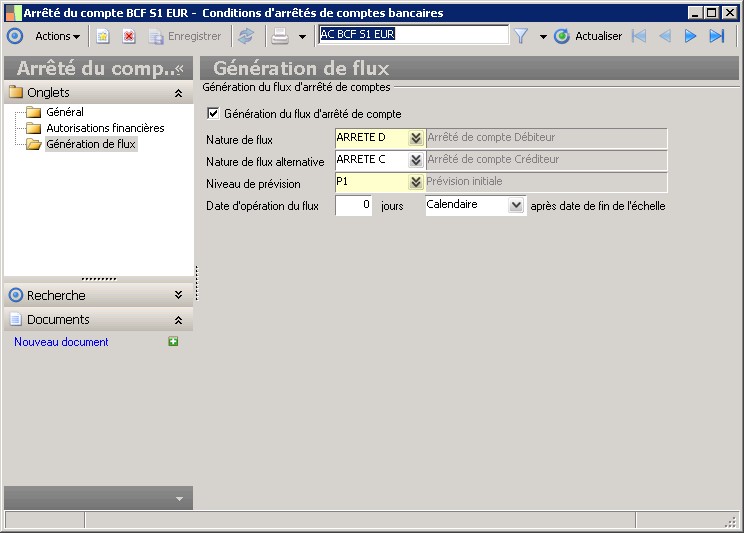Select the Génération de flux tree item
This screenshot has width=744, height=533.
pyautogui.click(x=91, y=144)
